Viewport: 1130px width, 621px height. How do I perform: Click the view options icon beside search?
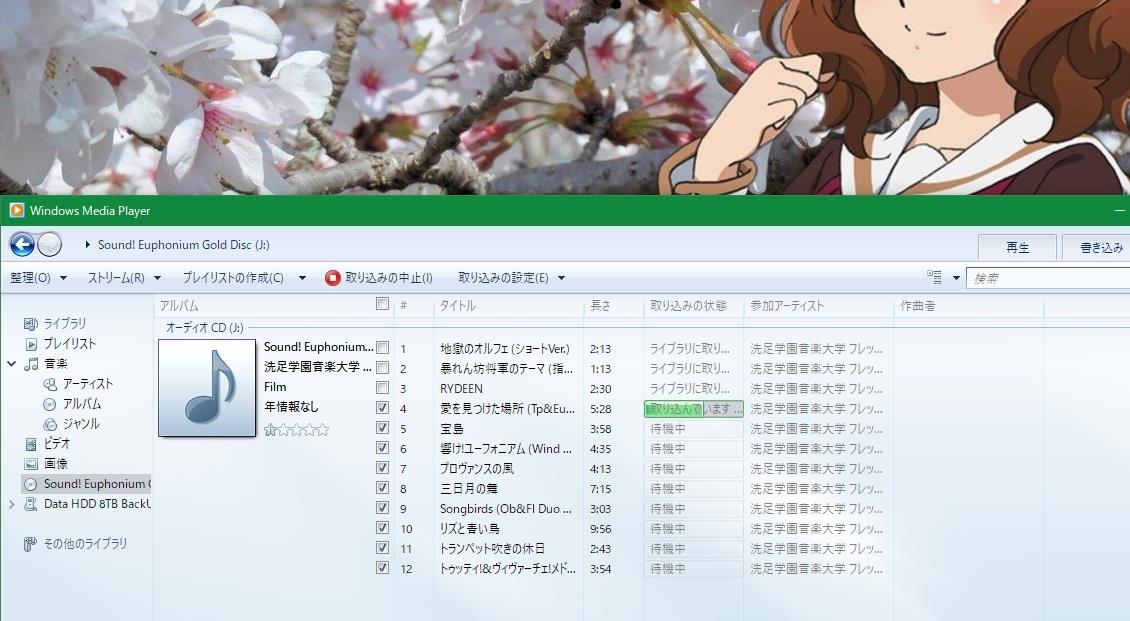(935, 277)
